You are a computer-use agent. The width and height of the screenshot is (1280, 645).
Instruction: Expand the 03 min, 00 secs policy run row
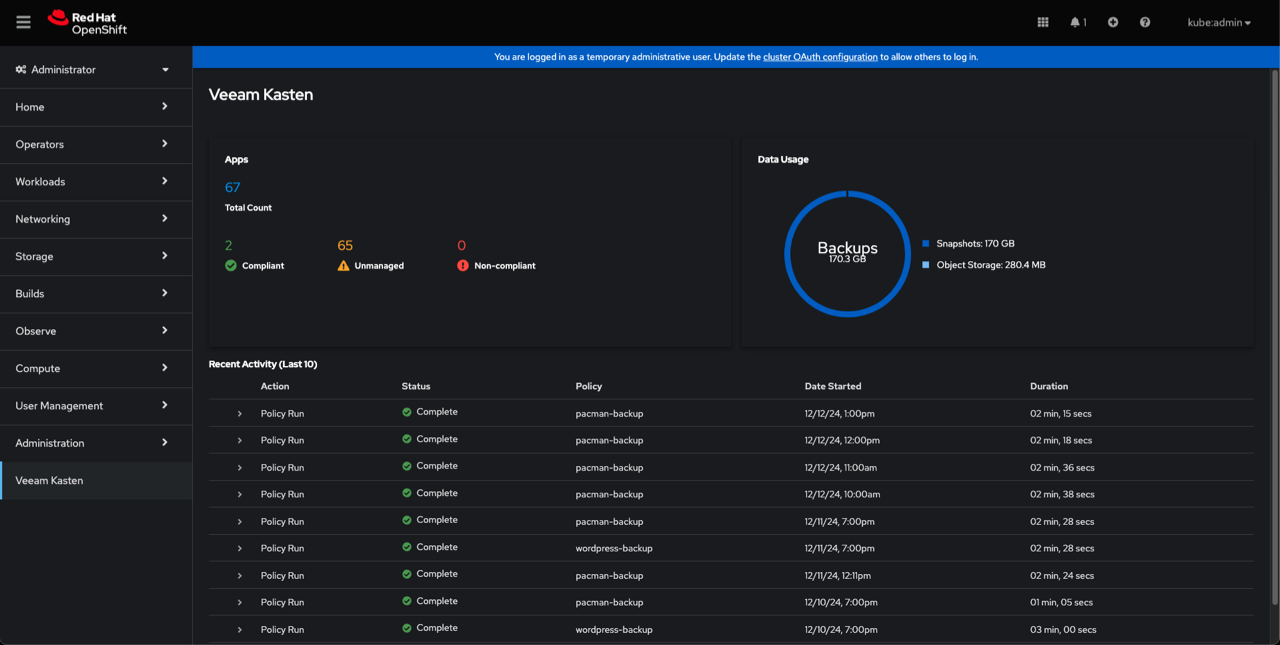(x=240, y=630)
